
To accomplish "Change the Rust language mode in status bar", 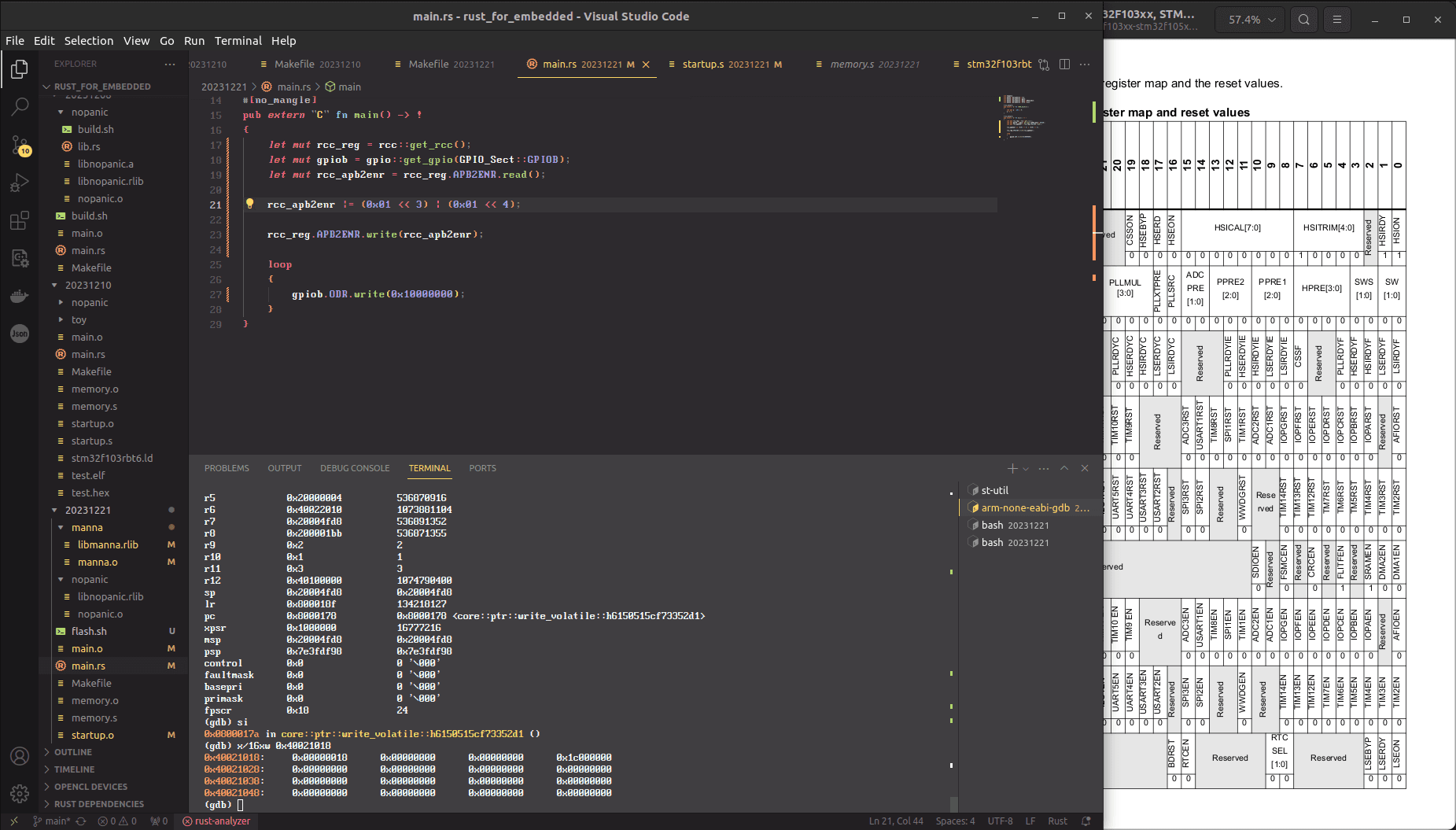I will click(x=1057, y=821).
